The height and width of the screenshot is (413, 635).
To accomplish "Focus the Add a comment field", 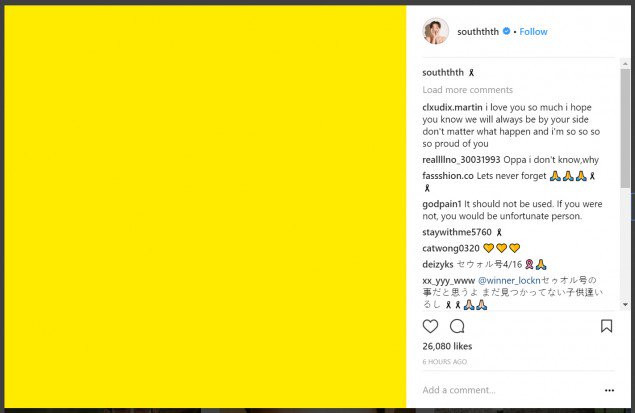I will 500,390.
